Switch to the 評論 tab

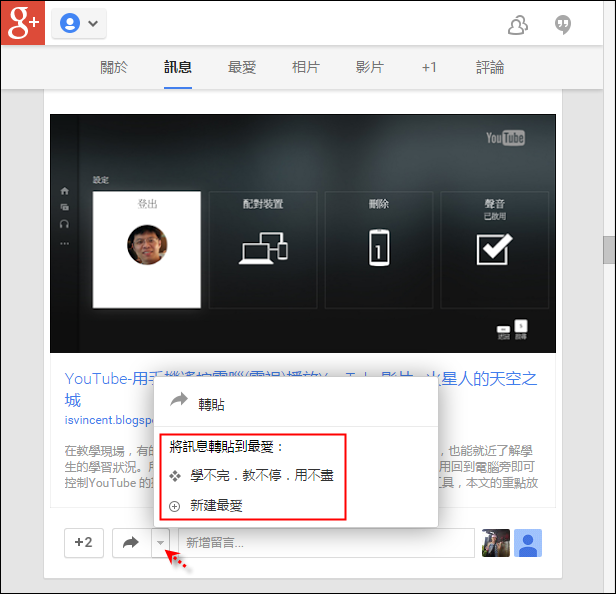click(x=490, y=67)
